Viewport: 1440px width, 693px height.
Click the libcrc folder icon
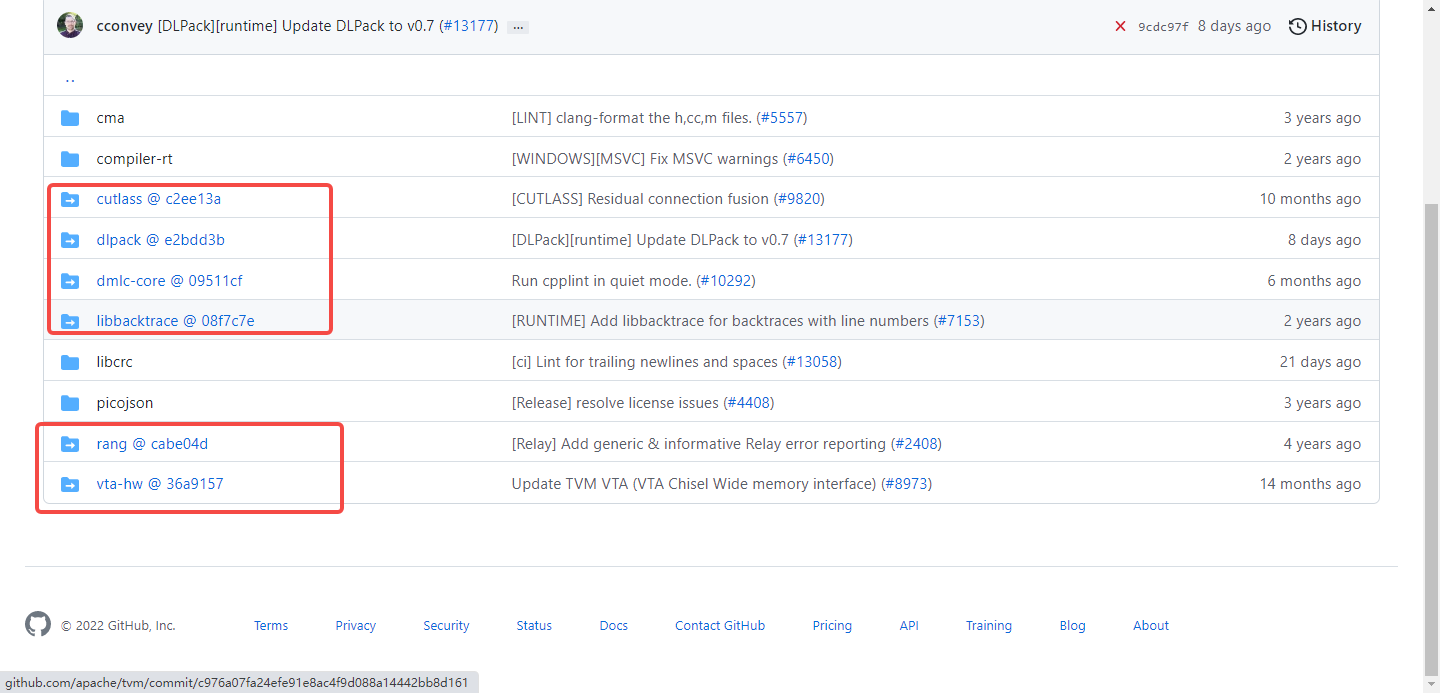[x=70, y=362]
